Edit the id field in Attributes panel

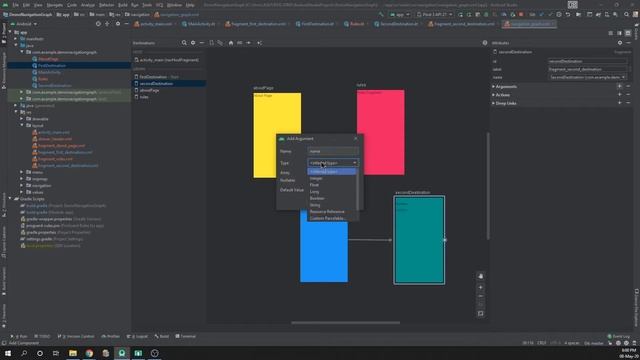587,61
